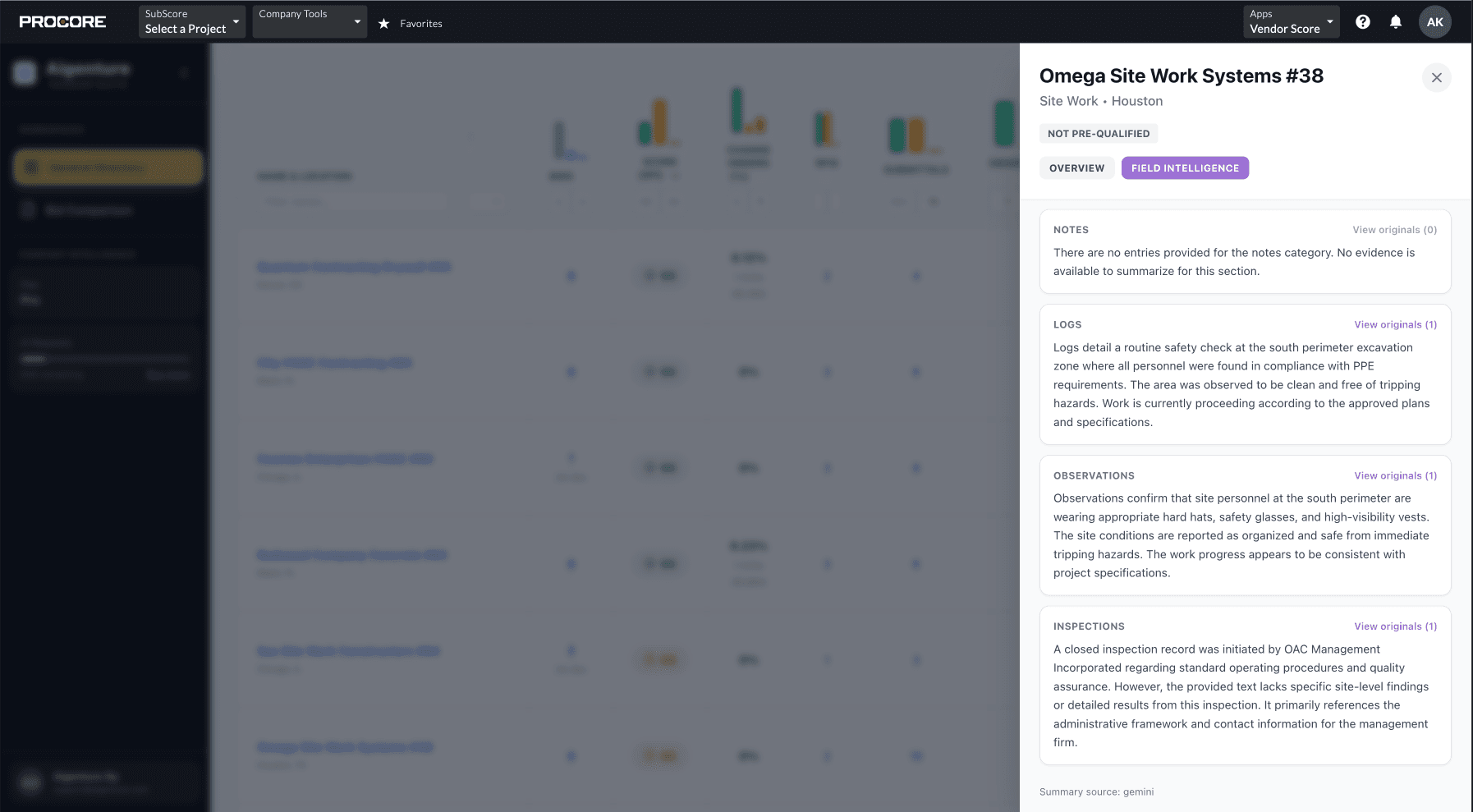Click the NOTES section heading
The width and height of the screenshot is (1473, 812).
tap(1071, 230)
